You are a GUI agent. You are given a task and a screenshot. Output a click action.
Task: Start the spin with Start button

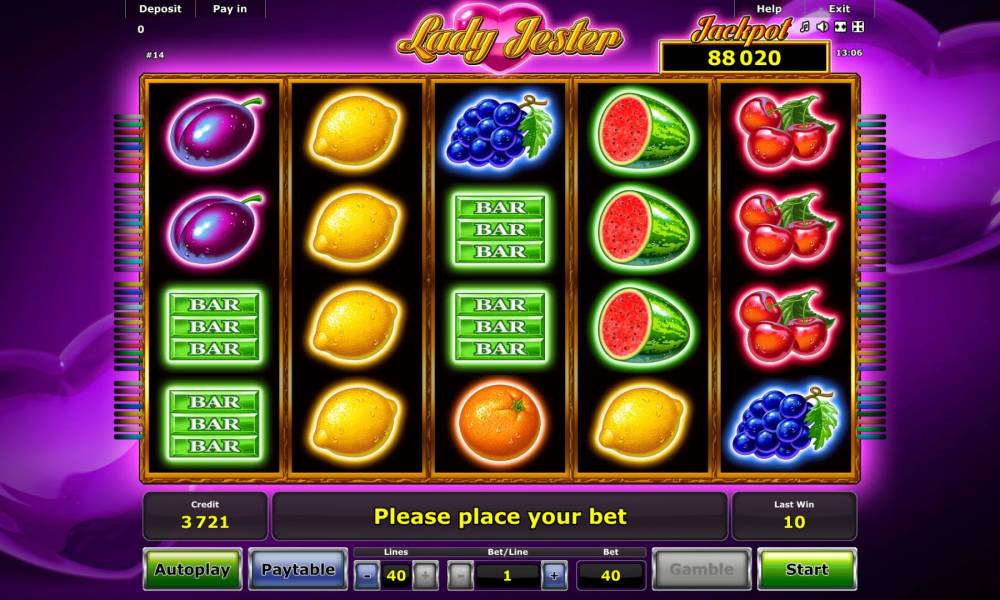[x=807, y=569]
